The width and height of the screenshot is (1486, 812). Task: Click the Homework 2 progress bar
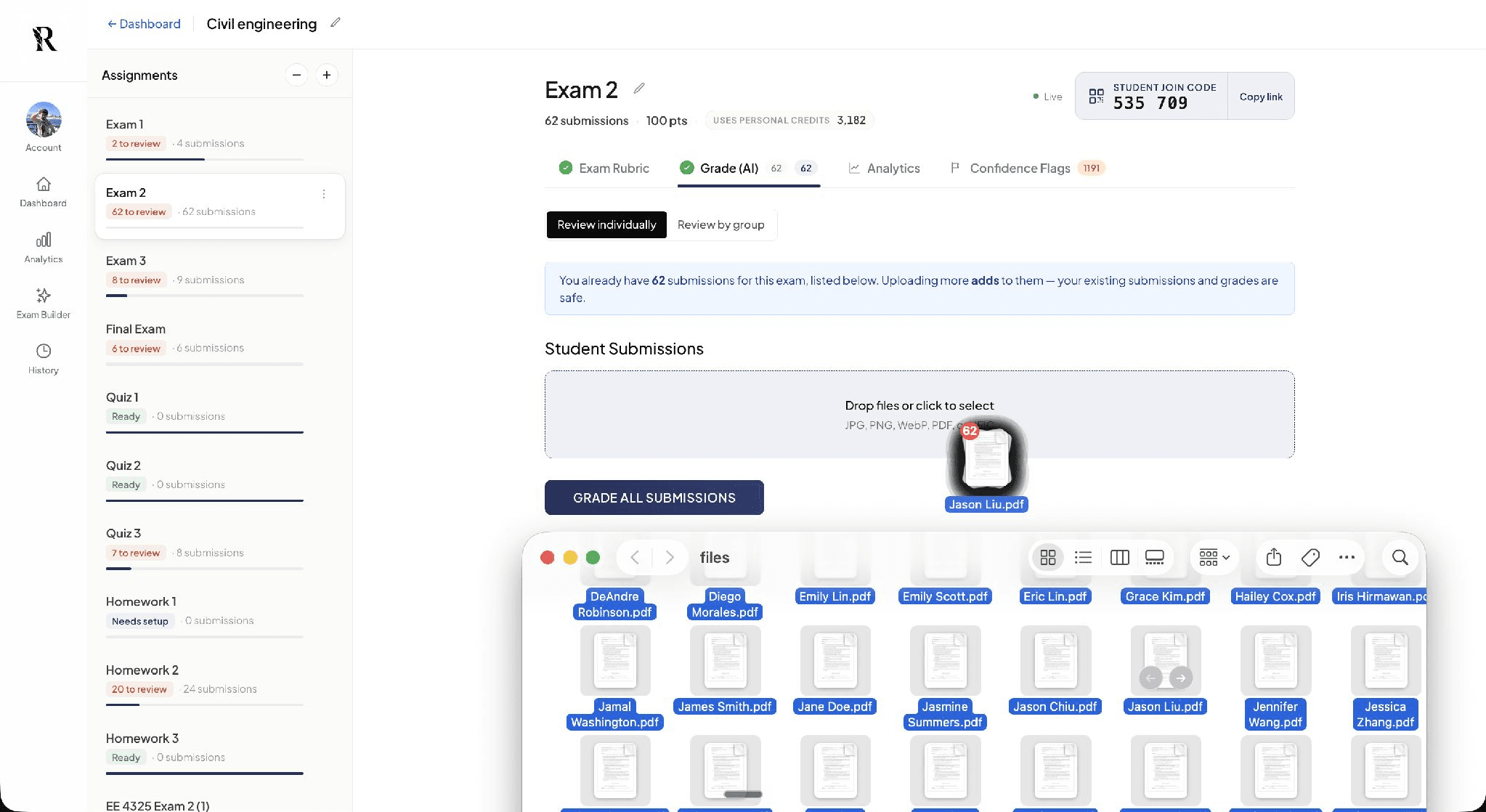205,705
